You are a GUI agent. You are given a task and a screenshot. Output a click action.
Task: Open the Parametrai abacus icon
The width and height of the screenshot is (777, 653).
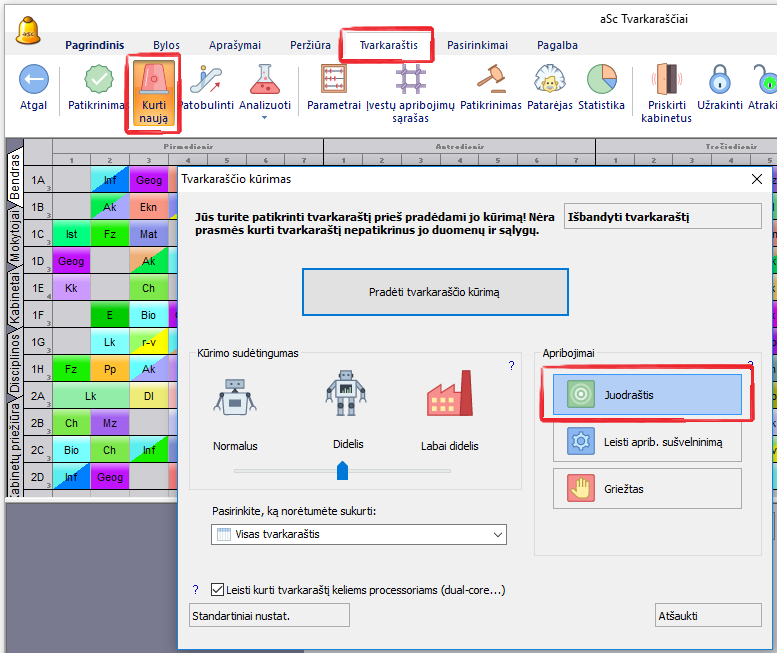point(333,79)
